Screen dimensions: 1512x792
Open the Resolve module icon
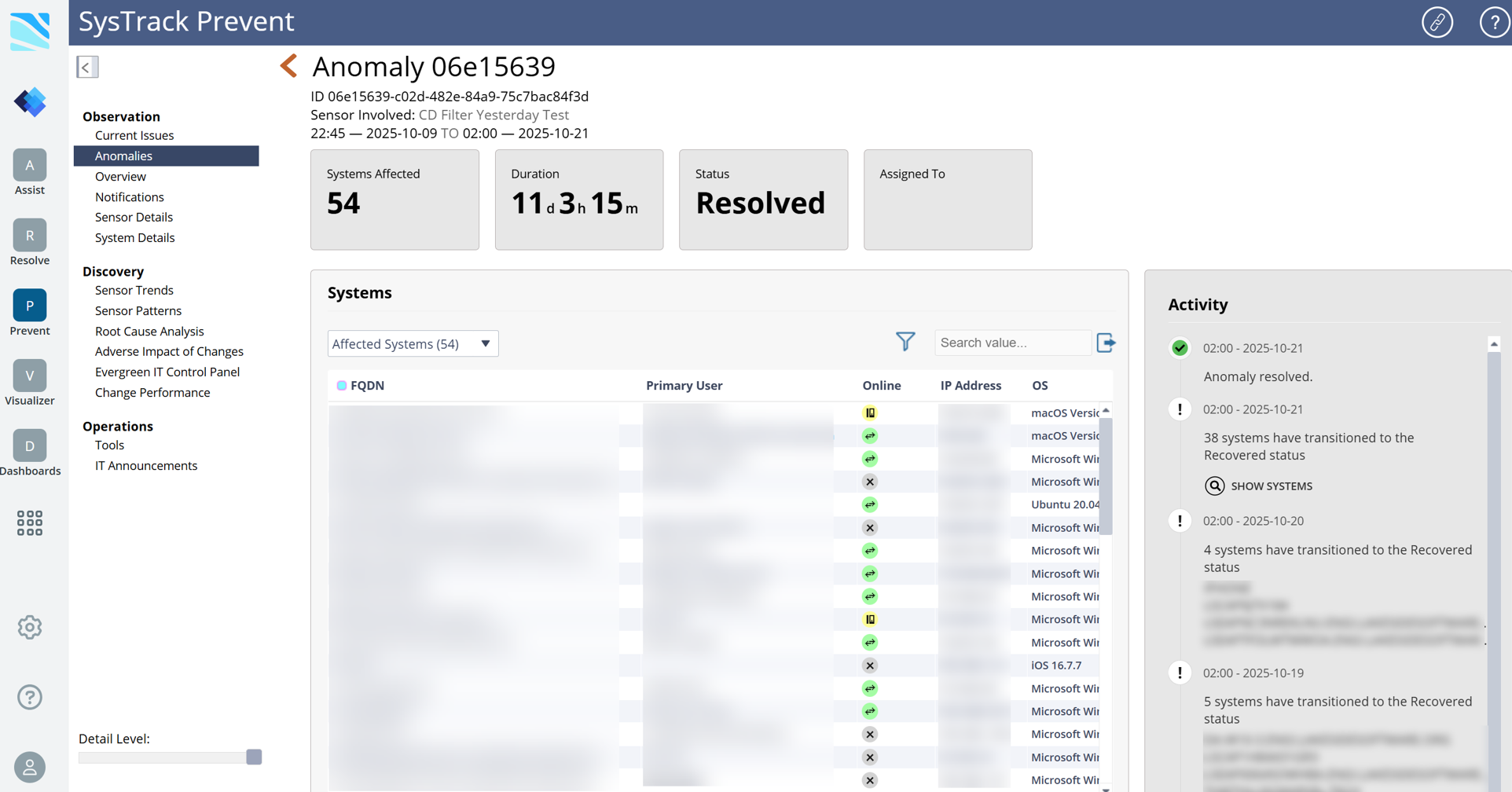click(30, 236)
